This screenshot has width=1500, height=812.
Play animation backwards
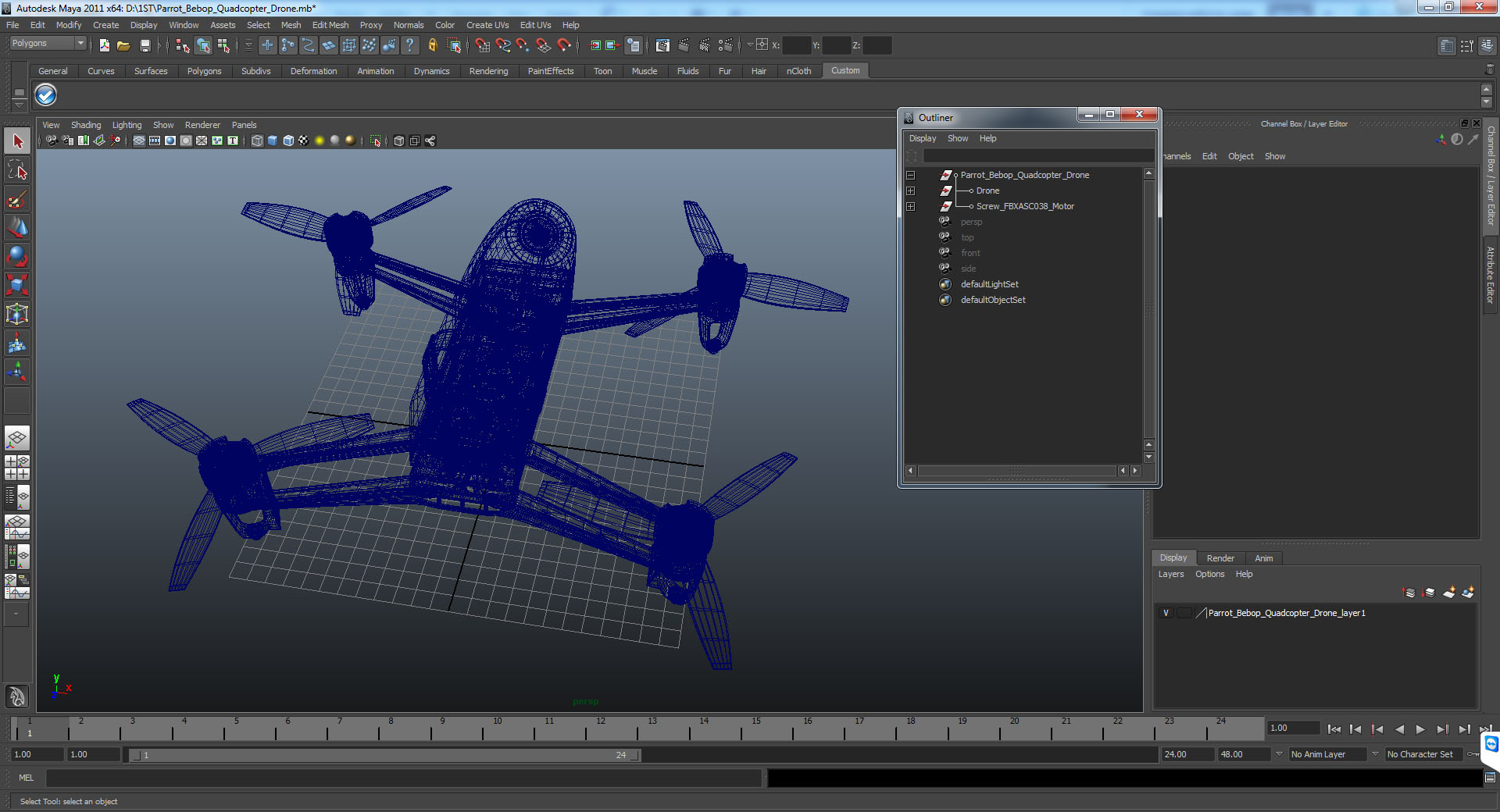[x=1399, y=729]
